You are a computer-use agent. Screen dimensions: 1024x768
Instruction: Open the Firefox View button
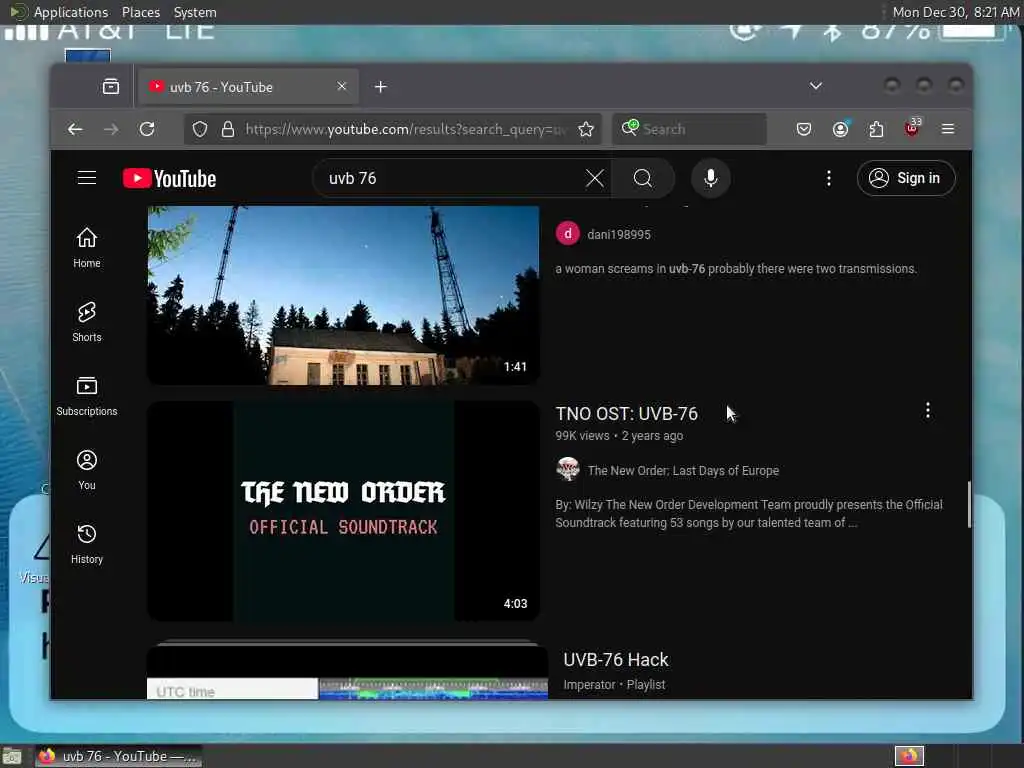pos(111,86)
